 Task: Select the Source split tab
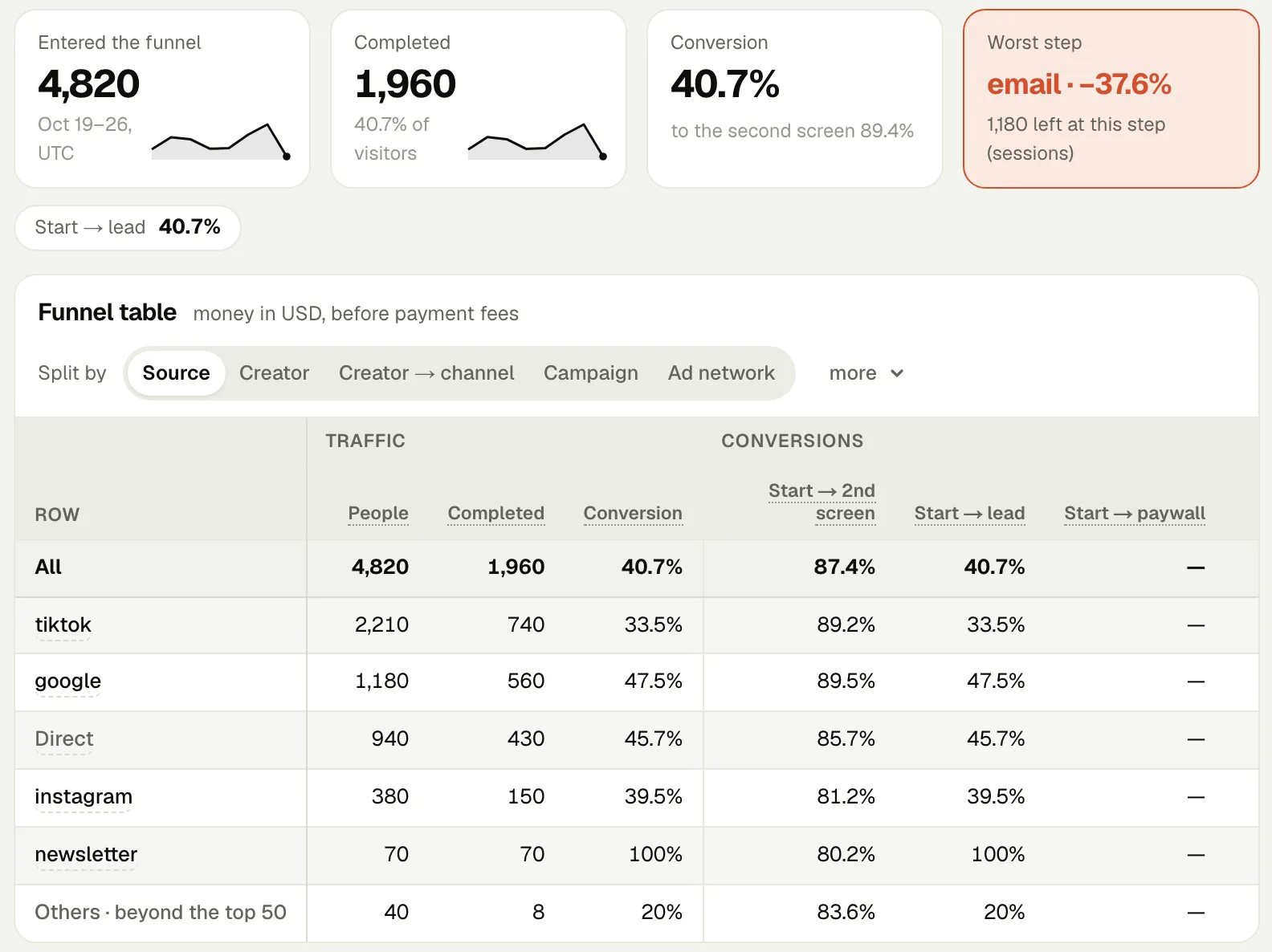(176, 373)
